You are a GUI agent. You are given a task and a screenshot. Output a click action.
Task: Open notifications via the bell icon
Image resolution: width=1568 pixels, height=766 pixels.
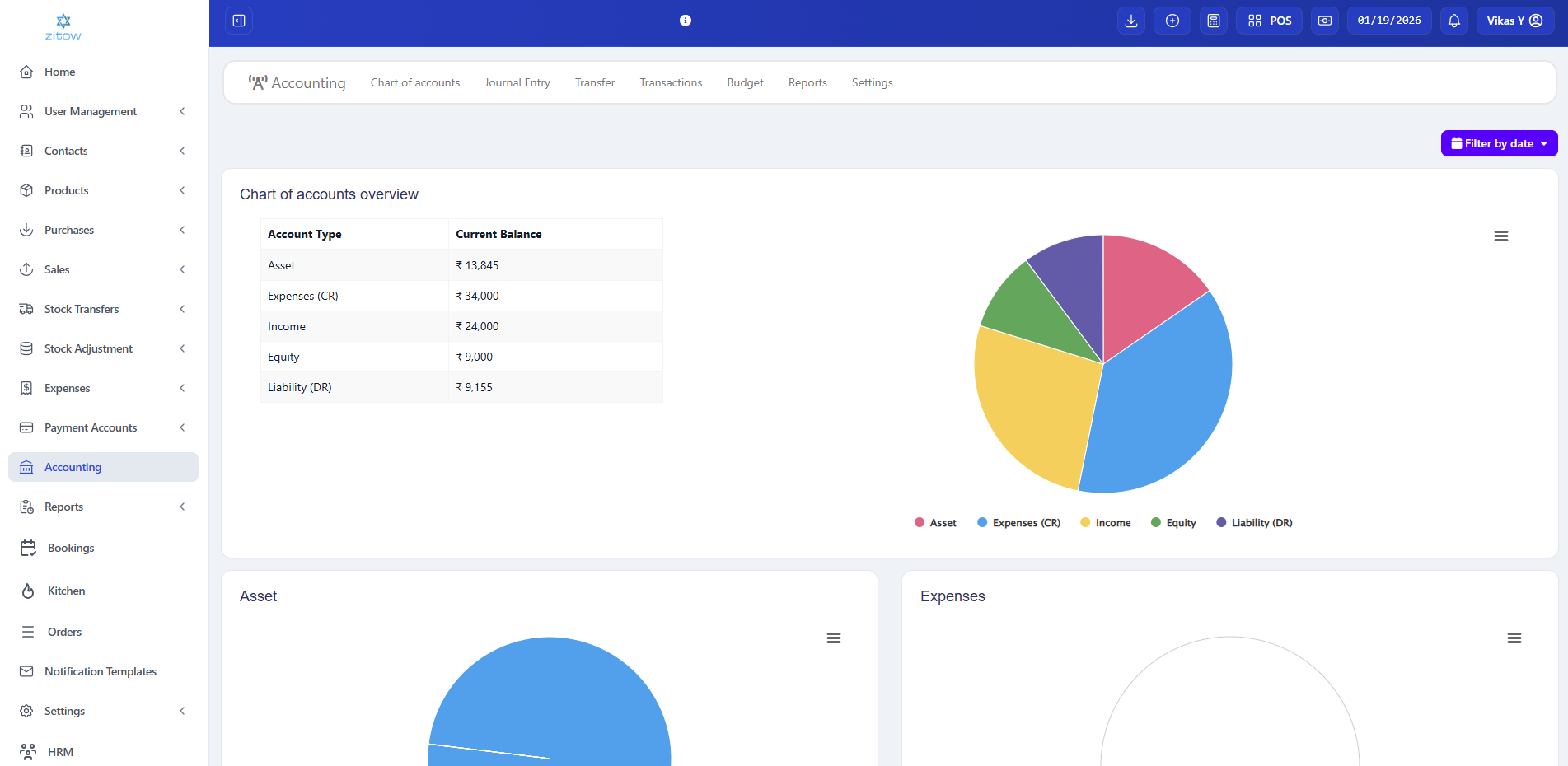[1453, 20]
